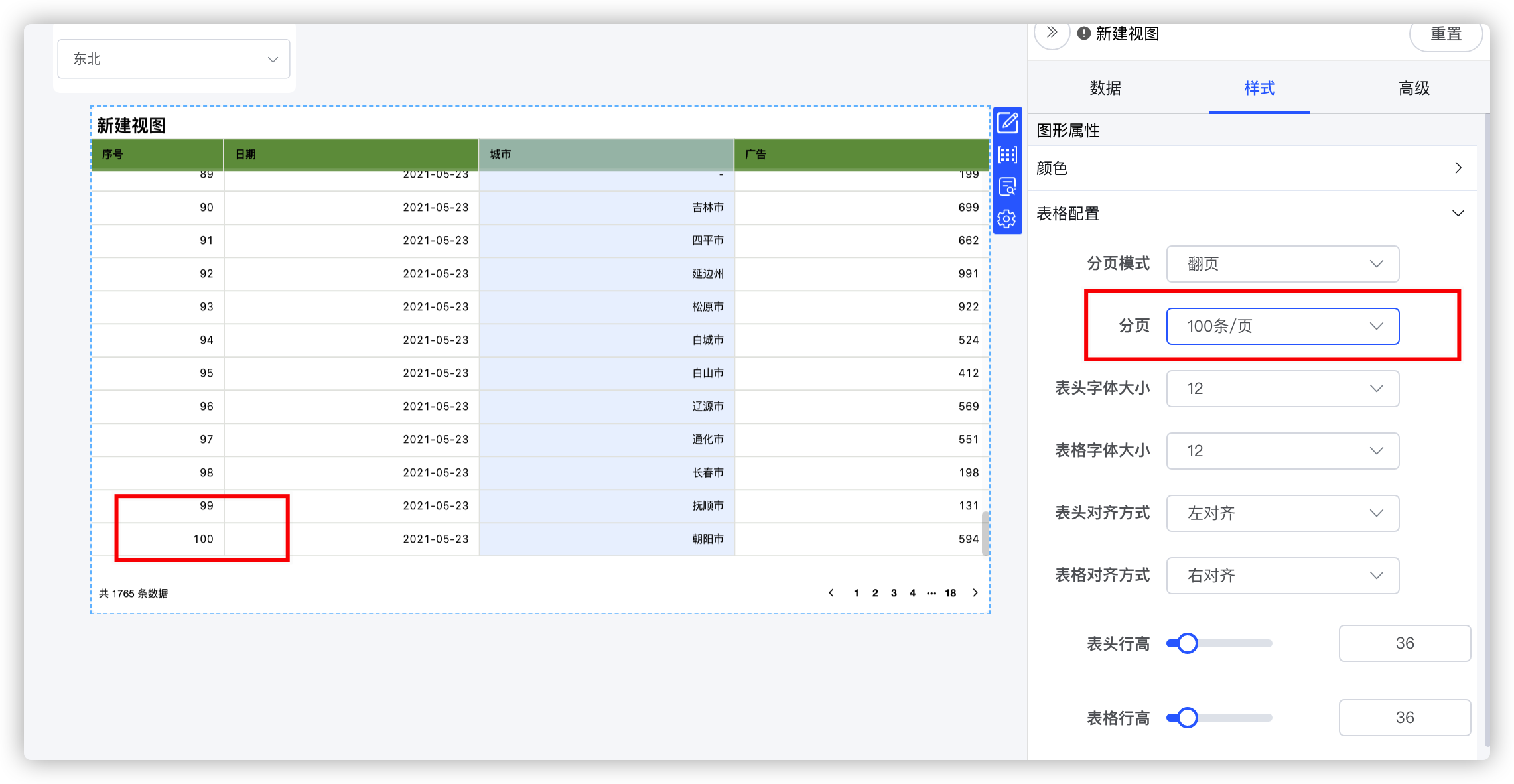The image size is (1514, 784).
Task: Open the 100条/页 pagination dropdown
Action: (1282, 326)
